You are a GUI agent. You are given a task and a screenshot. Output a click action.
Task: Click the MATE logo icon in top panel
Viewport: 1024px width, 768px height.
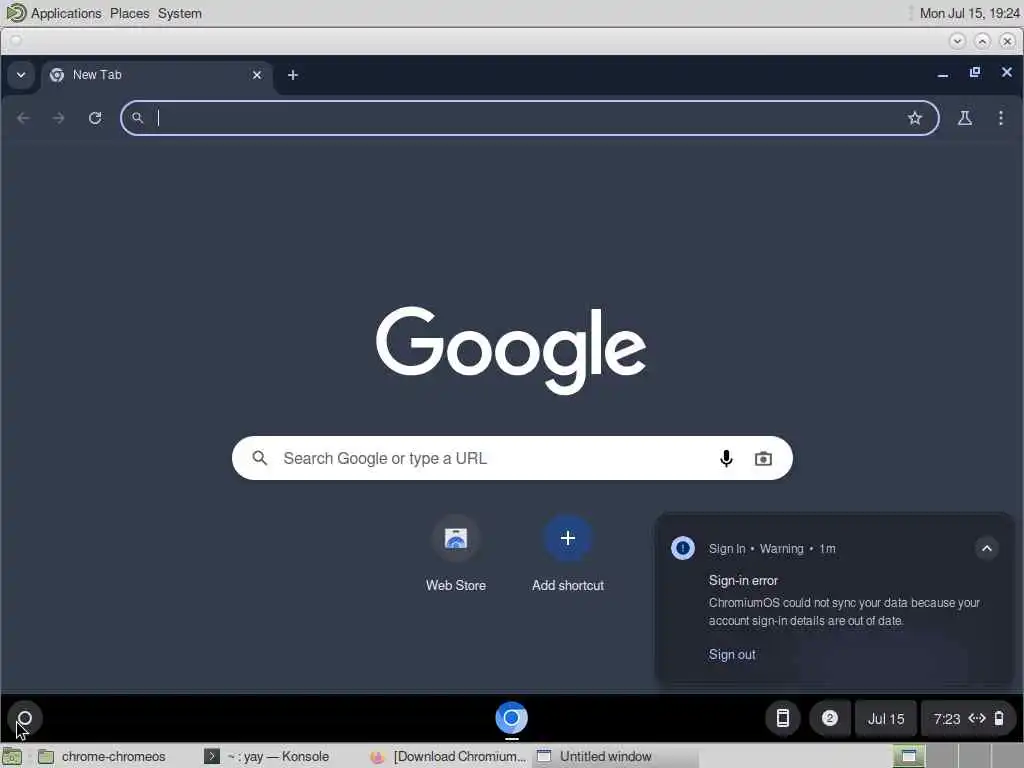click(16, 12)
